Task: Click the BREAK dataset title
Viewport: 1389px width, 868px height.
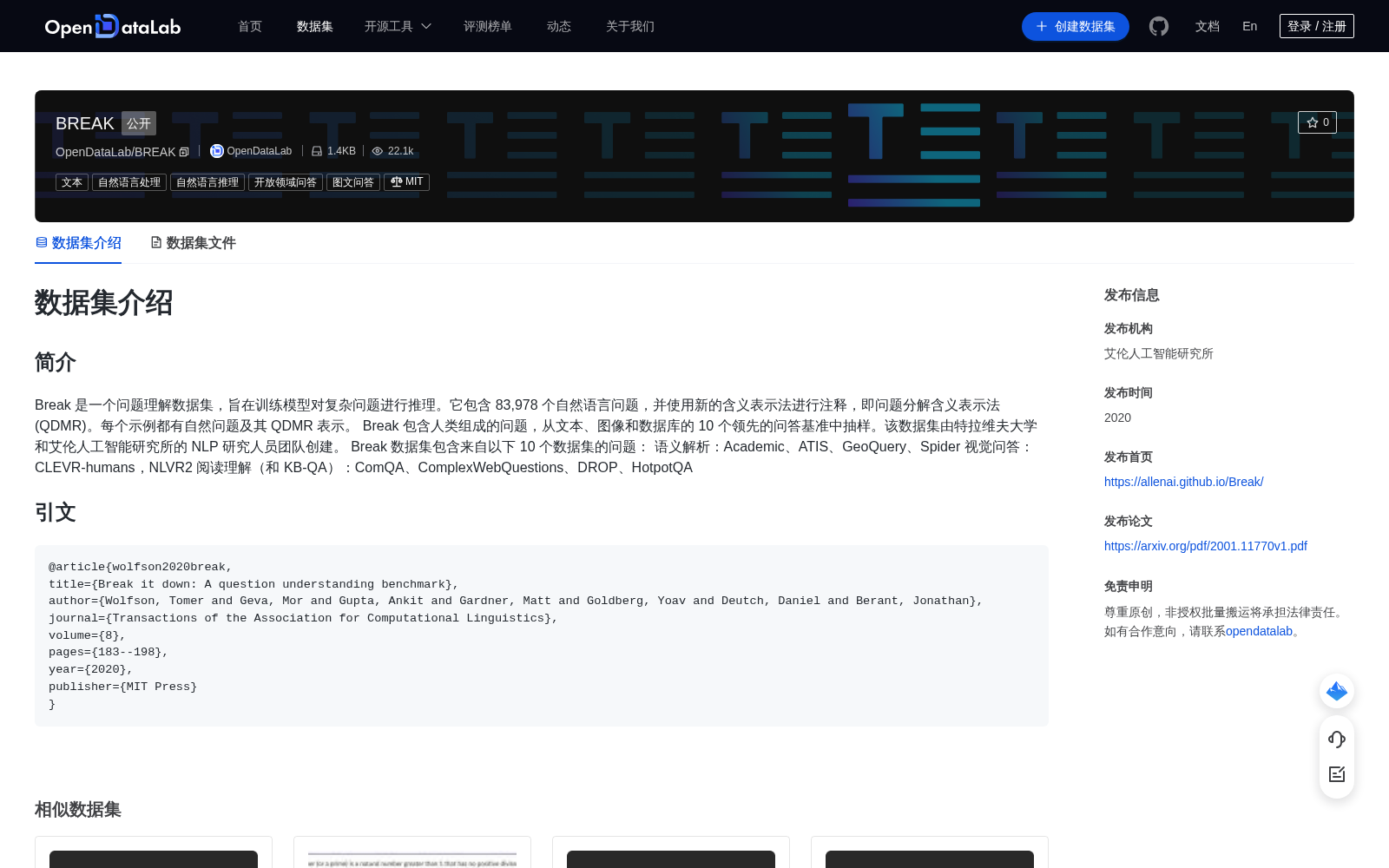Action: (x=85, y=123)
